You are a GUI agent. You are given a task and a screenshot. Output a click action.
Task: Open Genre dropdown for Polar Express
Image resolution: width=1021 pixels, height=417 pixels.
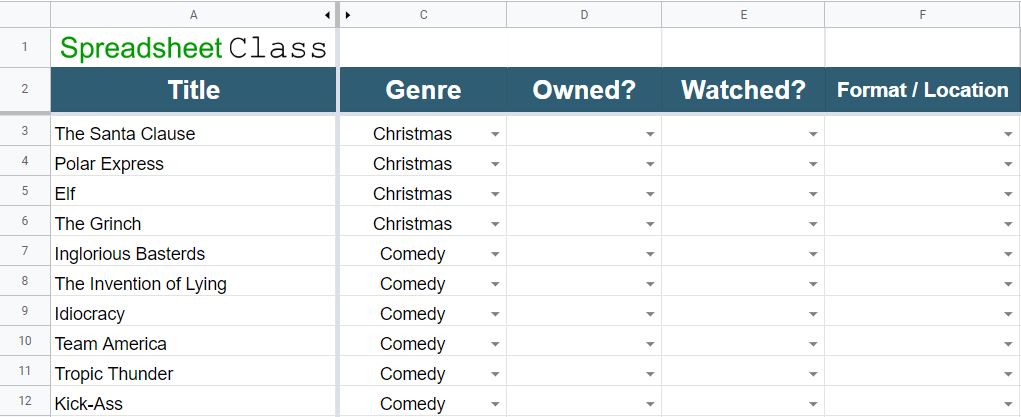(x=496, y=164)
